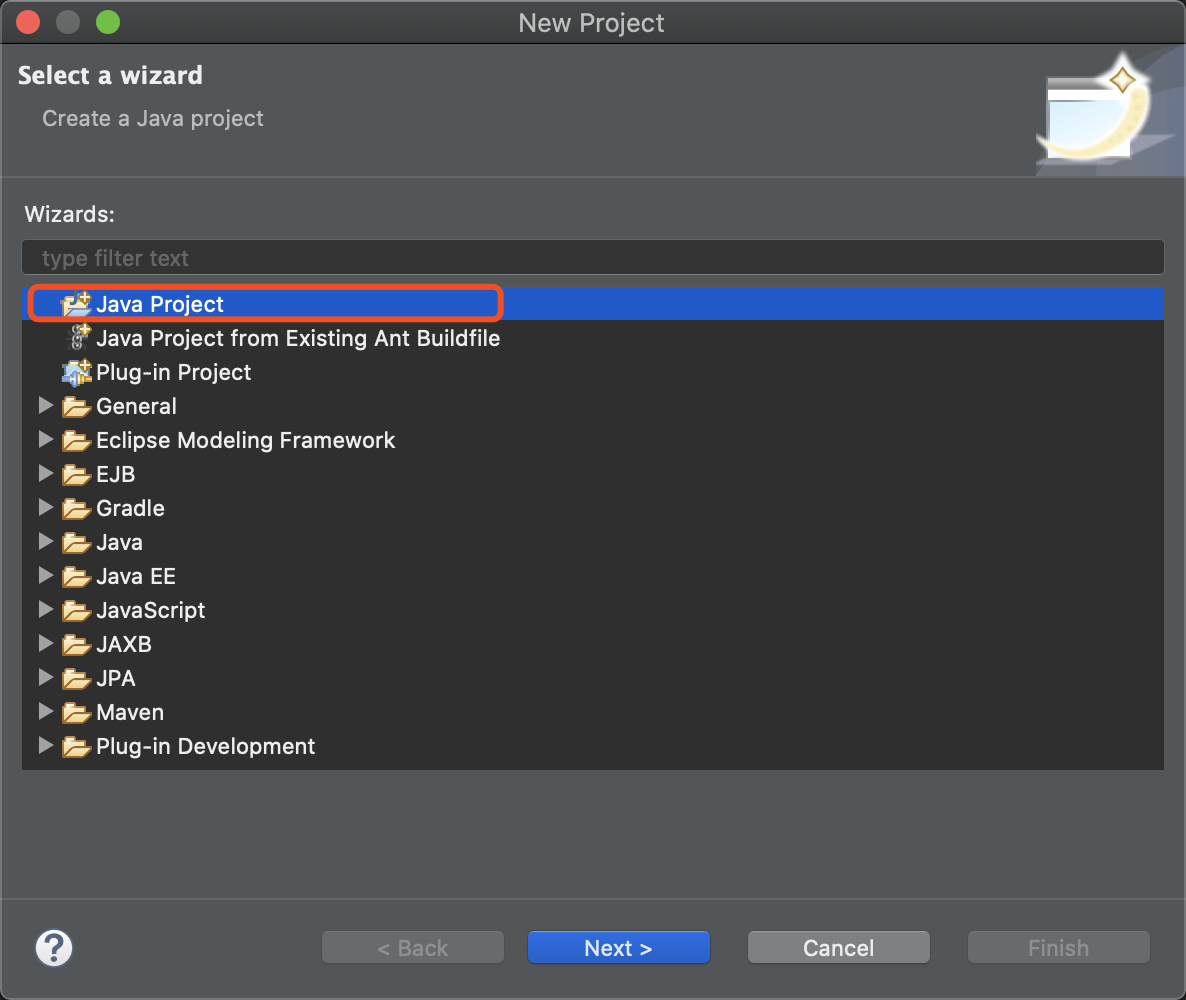1186x1000 pixels.
Task: Click the Plug-in Project icon
Action: pos(76,371)
